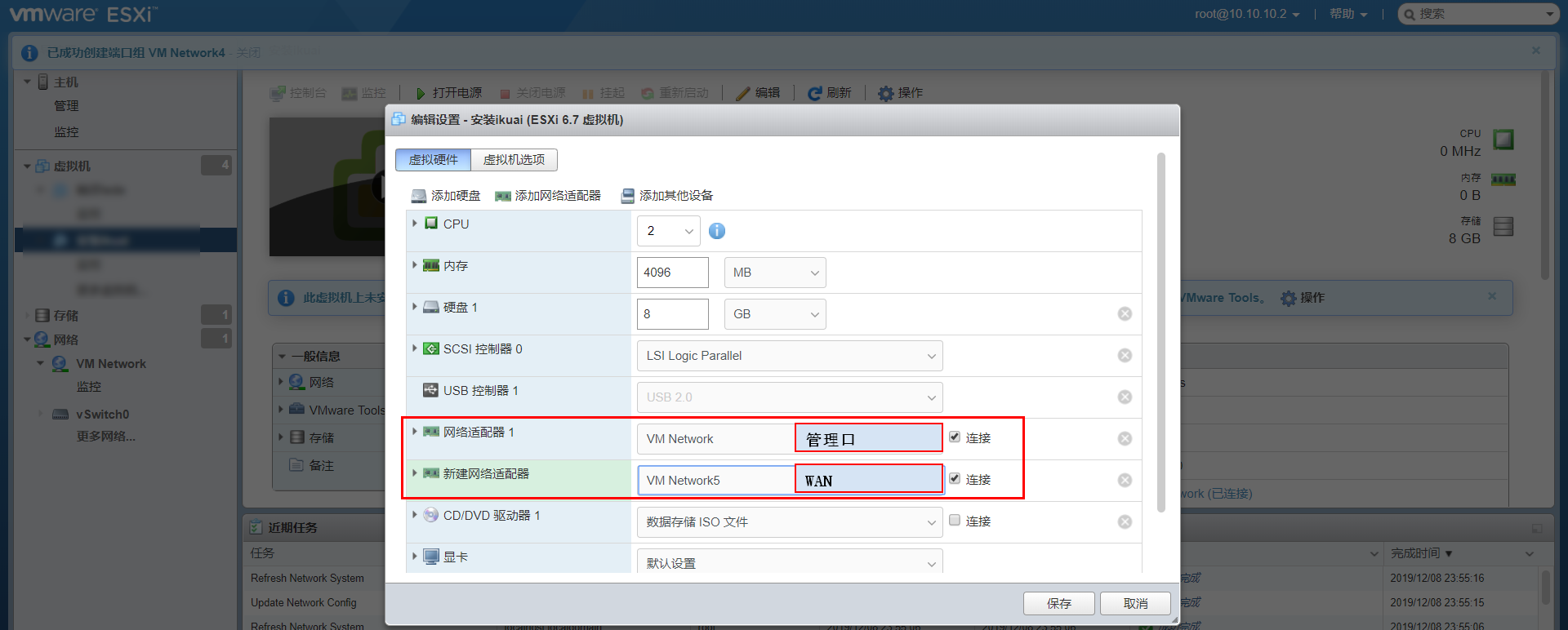This screenshot has width=1568, height=630.
Task: Expand the CPU hardware row
Action: tap(415, 223)
